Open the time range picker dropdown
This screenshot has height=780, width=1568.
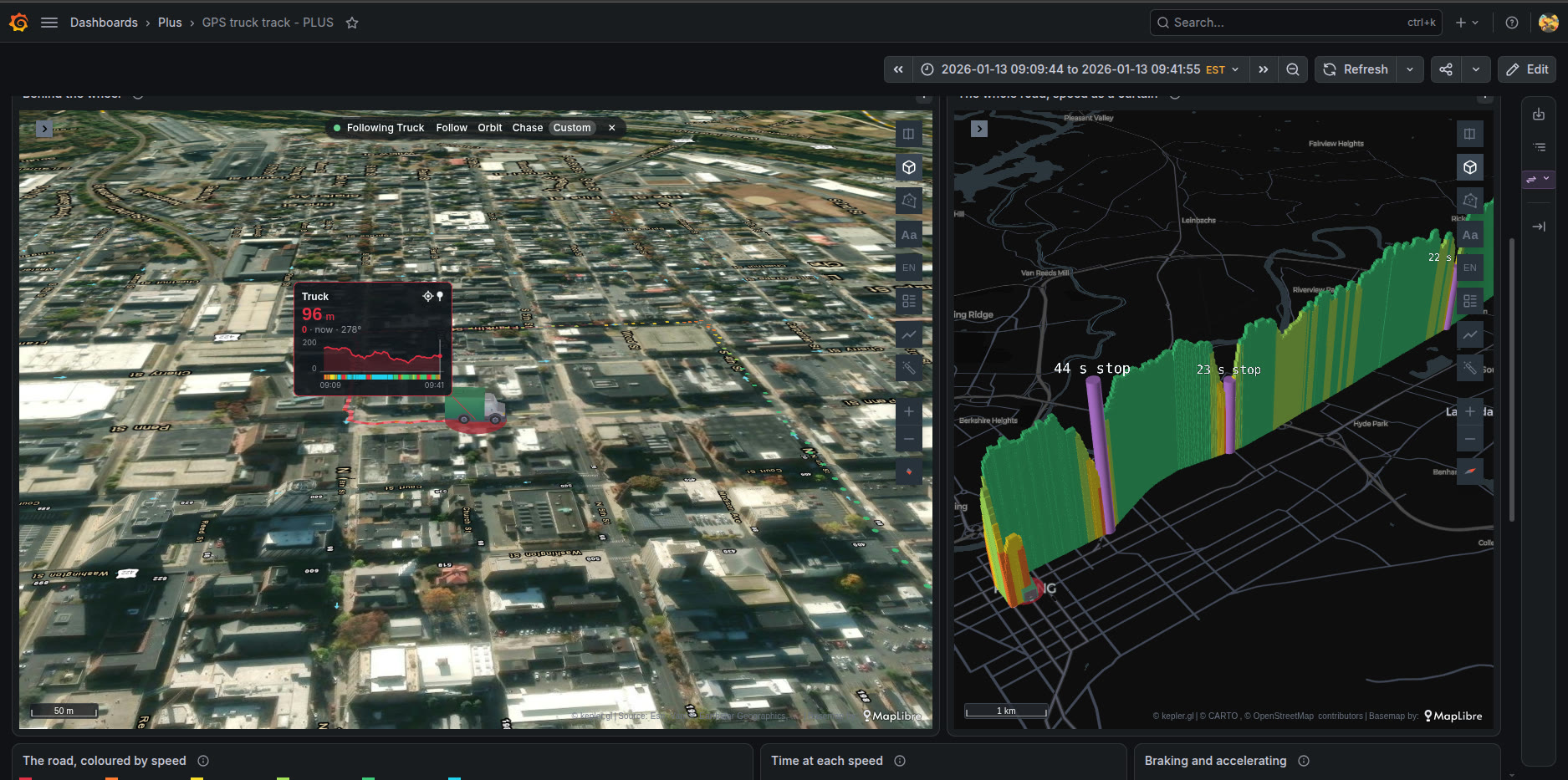[1080, 69]
